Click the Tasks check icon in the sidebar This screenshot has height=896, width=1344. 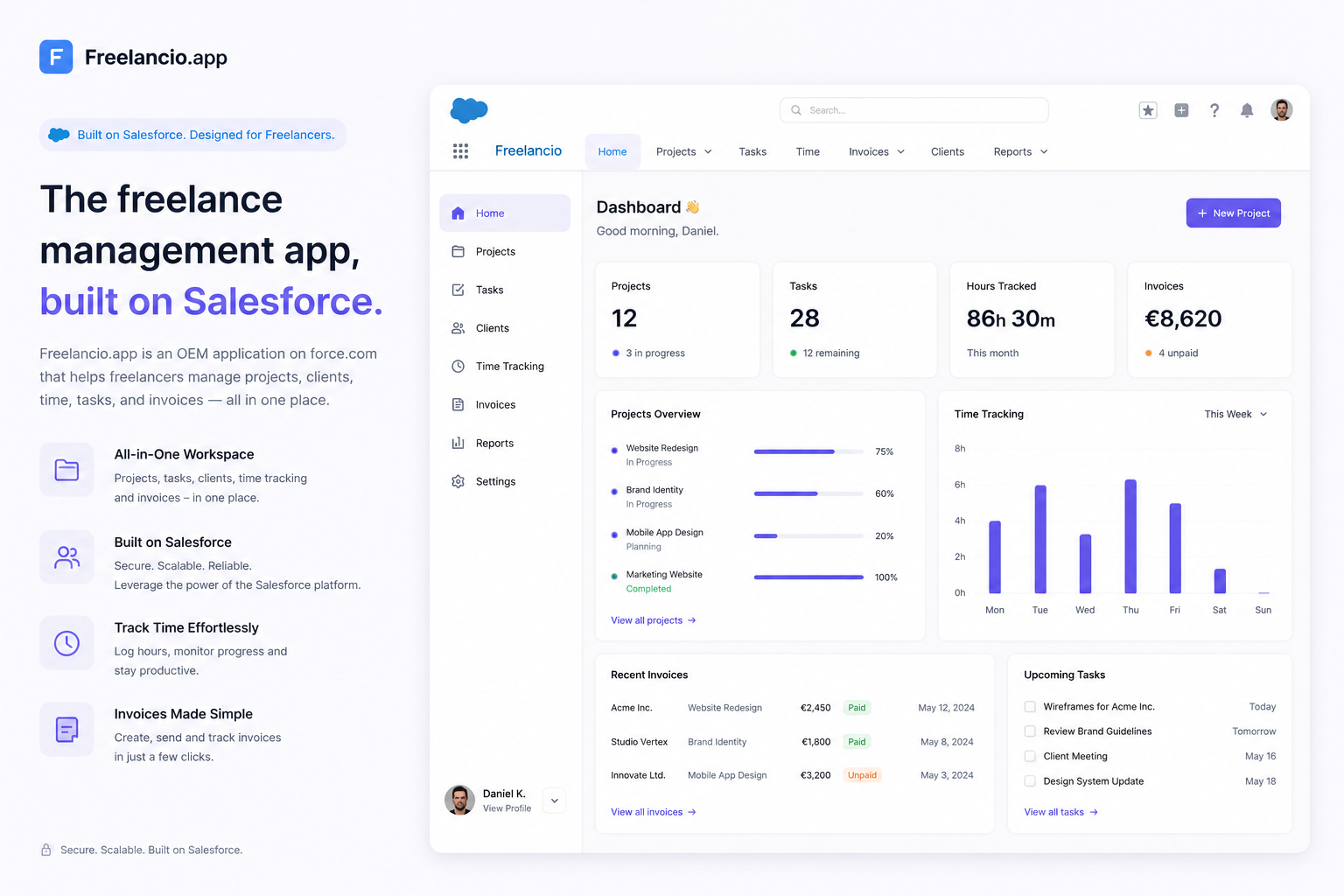(458, 290)
